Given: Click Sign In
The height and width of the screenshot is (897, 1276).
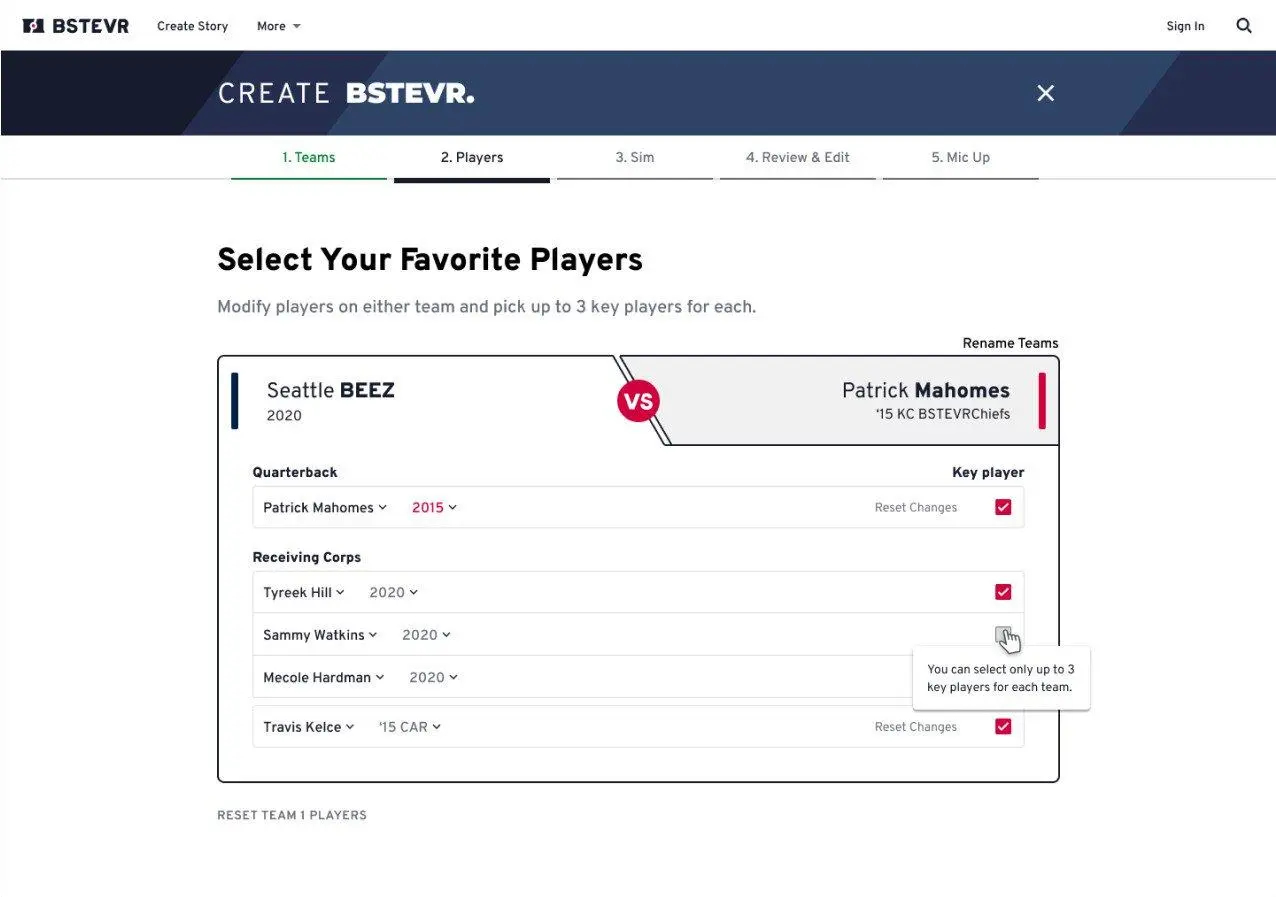Looking at the screenshot, I should [1185, 26].
